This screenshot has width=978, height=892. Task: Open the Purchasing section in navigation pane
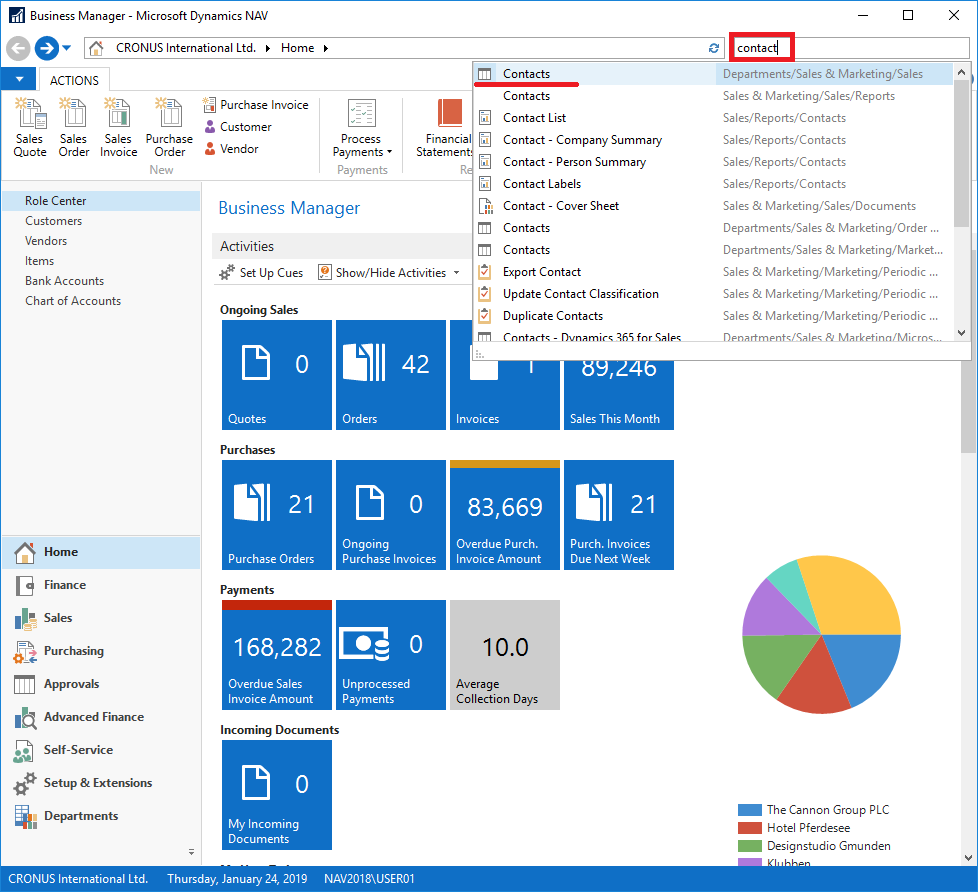(x=101, y=651)
